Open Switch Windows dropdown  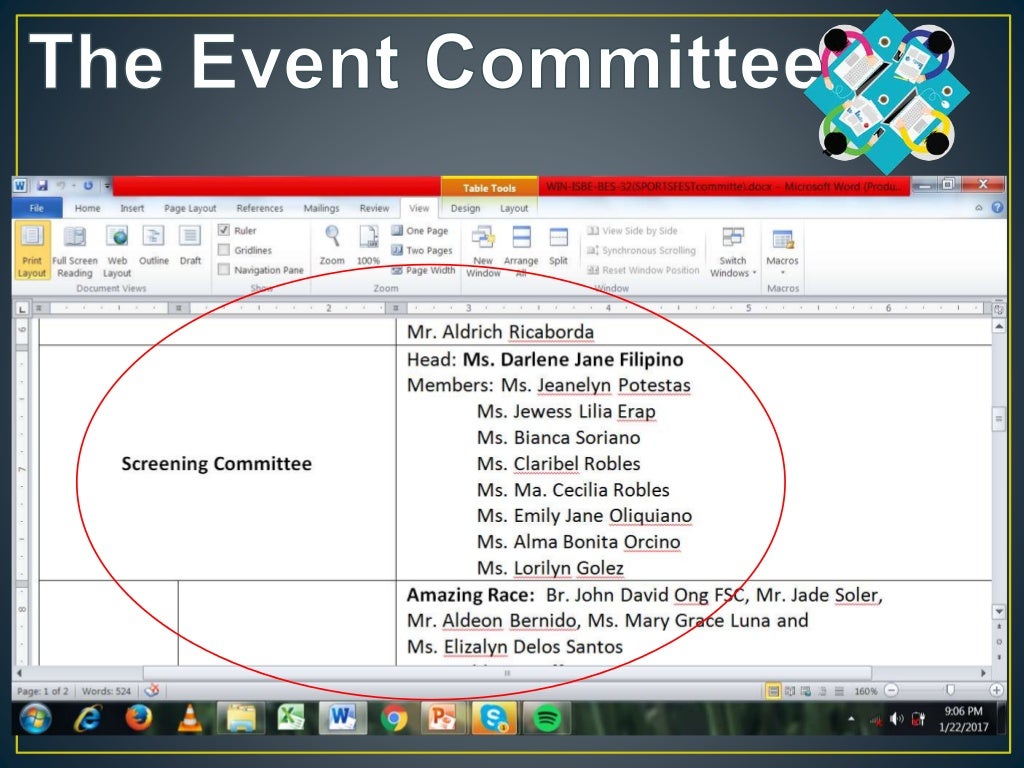tap(733, 251)
